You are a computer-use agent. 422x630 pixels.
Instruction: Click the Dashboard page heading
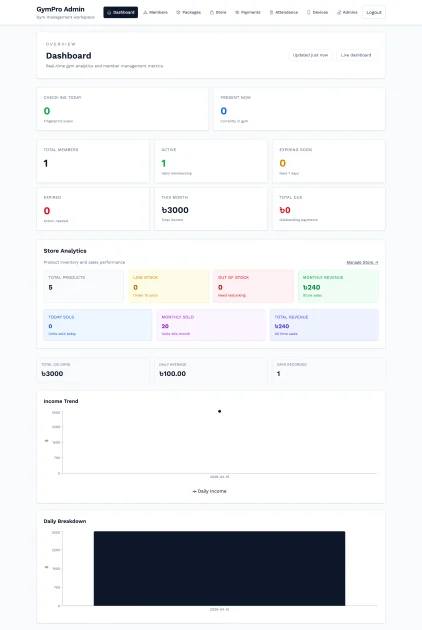click(x=68, y=55)
